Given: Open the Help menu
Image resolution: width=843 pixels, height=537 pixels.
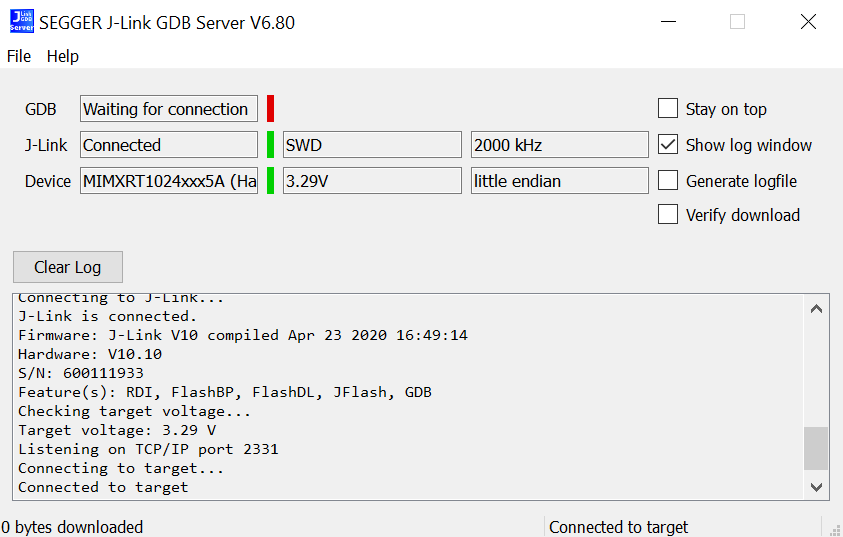Looking at the screenshot, I should coord(63,56).
